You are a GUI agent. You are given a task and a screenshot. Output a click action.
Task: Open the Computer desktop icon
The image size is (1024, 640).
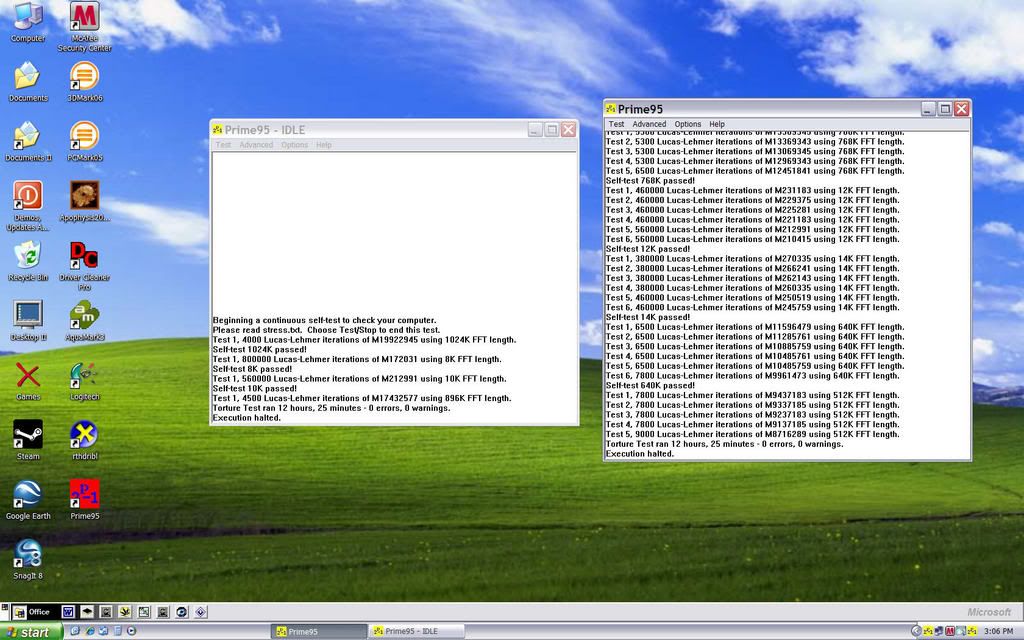[28, 22]
